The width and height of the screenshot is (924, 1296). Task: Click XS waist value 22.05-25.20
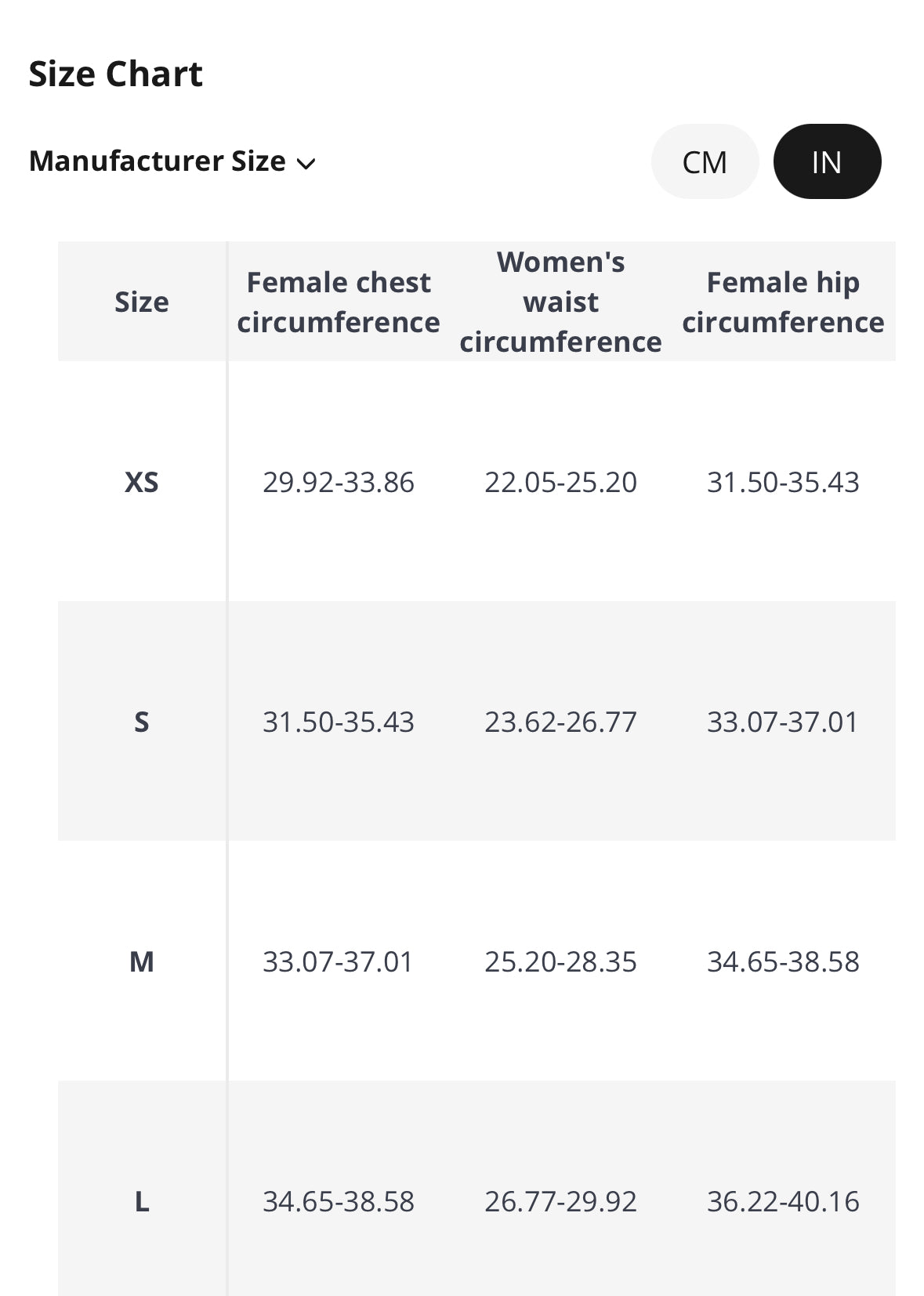pos(560,482)
